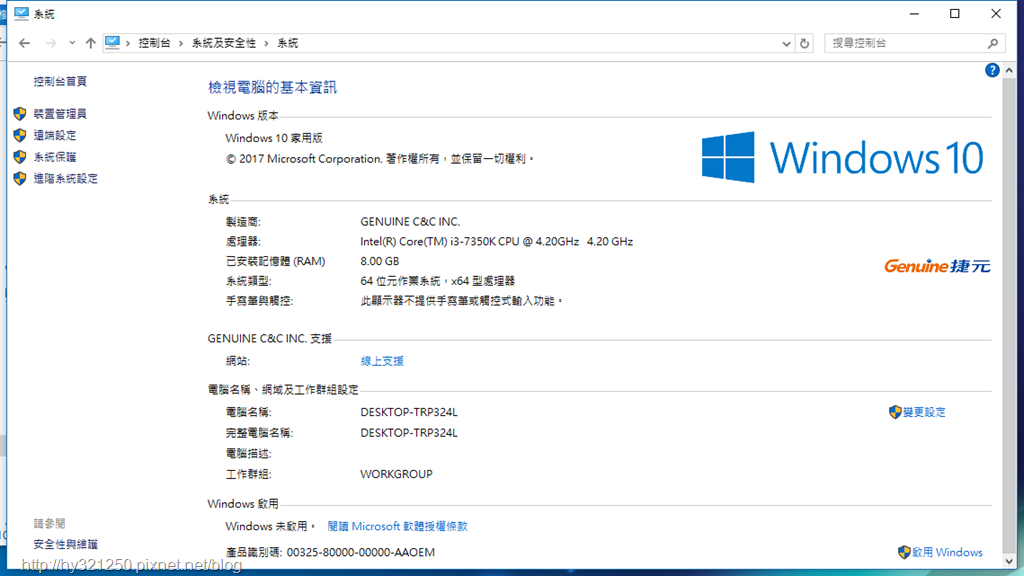Click the scrollbar up arrow
The image size is (1024, 576).
point(1010,70)
